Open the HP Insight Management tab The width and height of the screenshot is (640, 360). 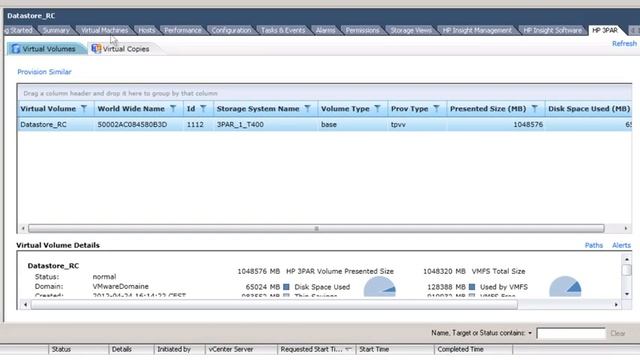pyautogui.click(x=477, y=30)
